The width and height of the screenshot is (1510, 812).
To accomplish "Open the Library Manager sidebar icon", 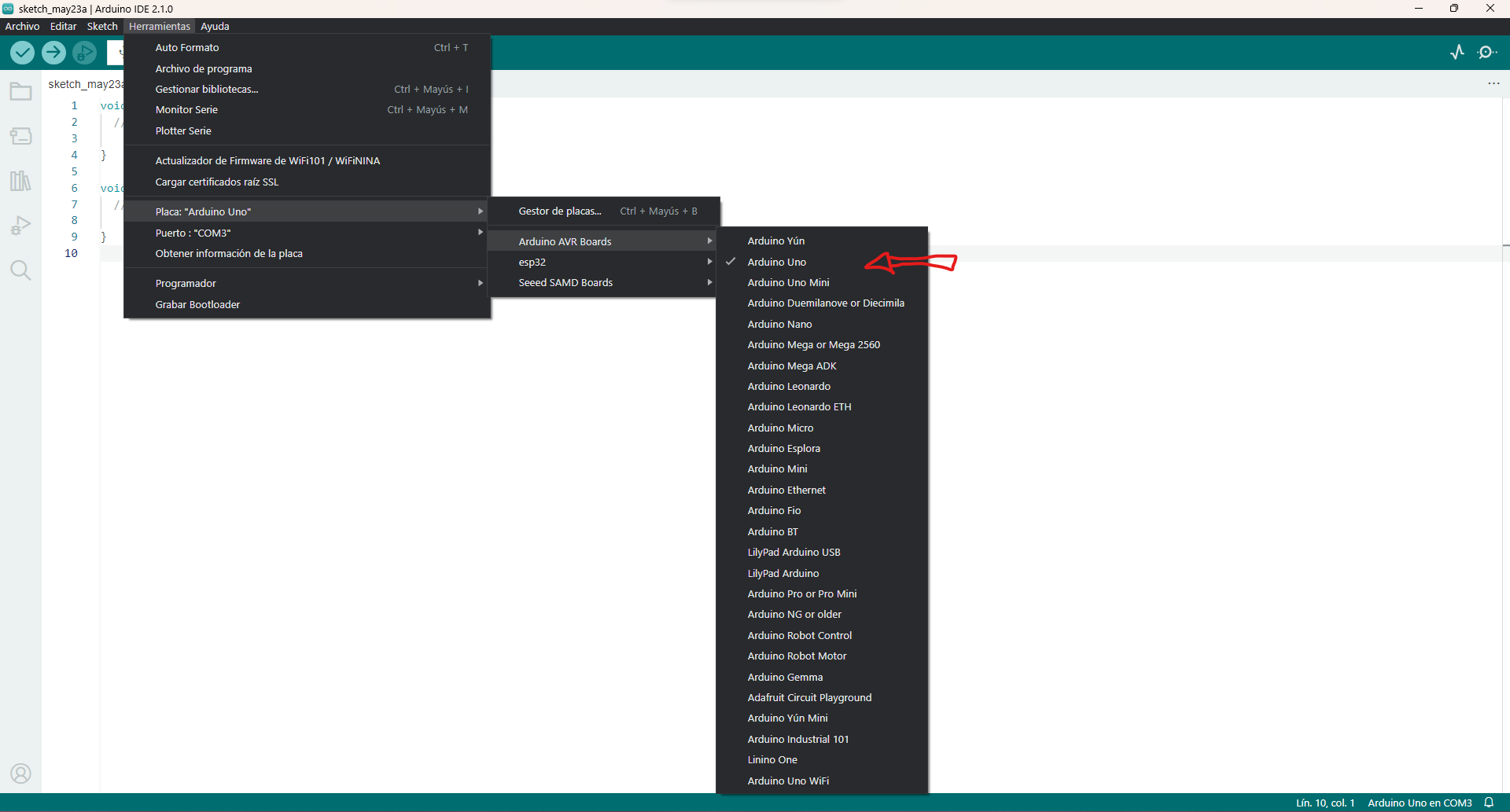I will tap(20, 182).
